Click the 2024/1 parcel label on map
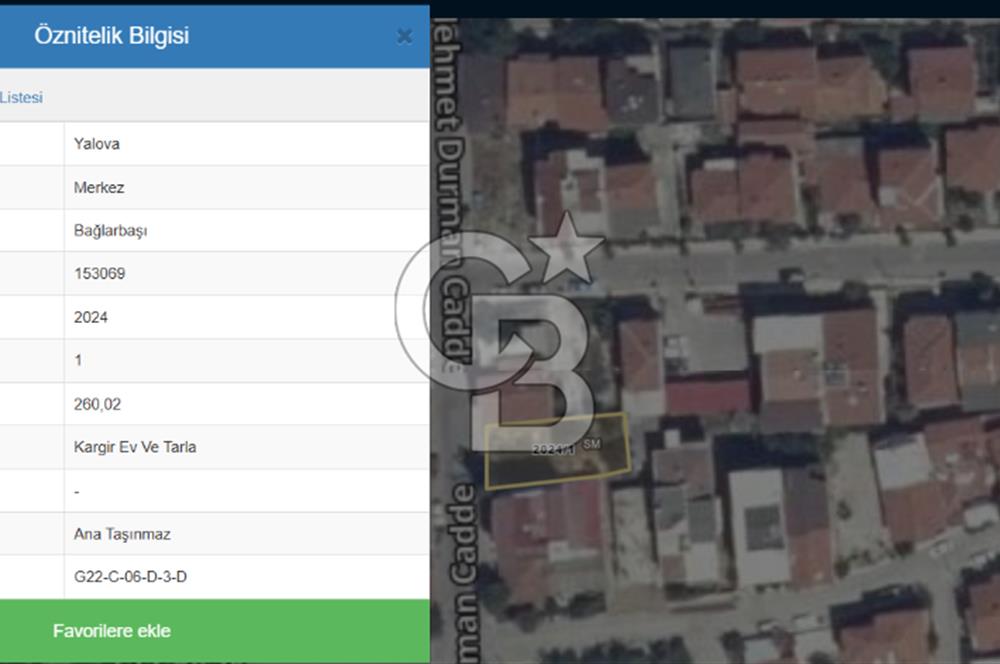This screenshot has height=664, width=1000. click(x=554, y=450)
